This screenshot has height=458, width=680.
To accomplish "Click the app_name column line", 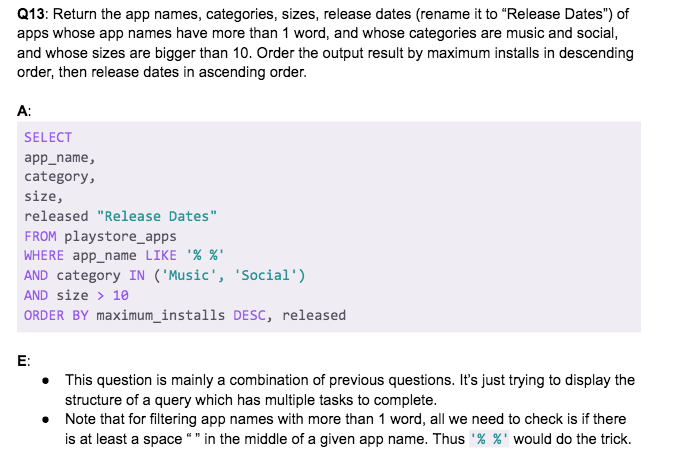I will pyautogui.click(x=60, y=157).
